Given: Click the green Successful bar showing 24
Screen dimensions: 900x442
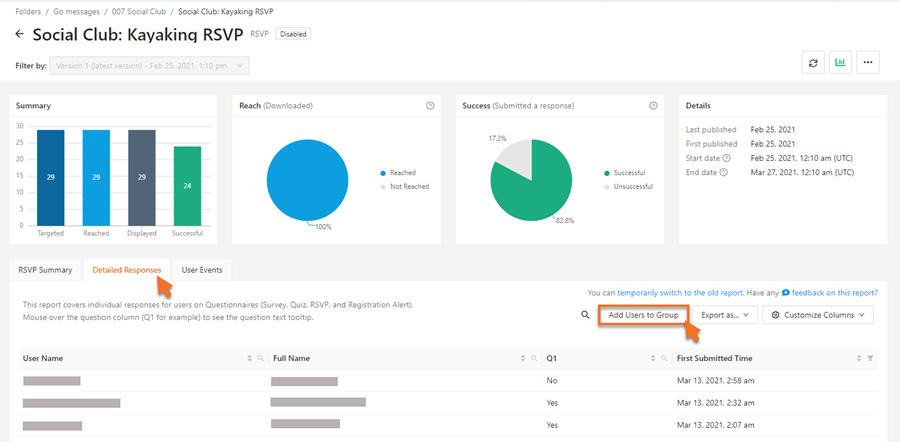Looking at the screenshot, I should pyautogui.click(x=187, y=186).
